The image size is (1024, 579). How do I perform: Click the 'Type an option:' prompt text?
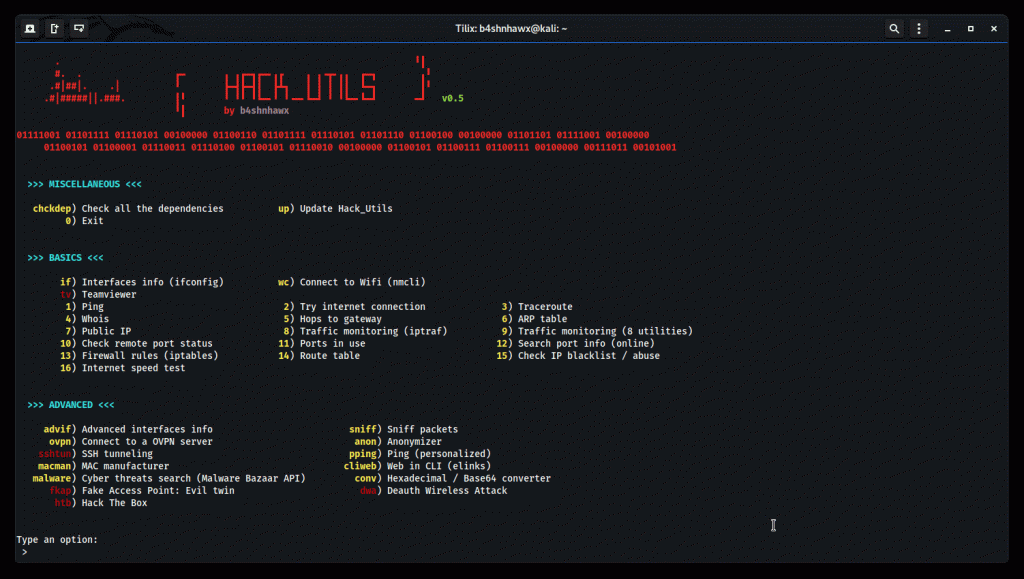coord(57,540)
